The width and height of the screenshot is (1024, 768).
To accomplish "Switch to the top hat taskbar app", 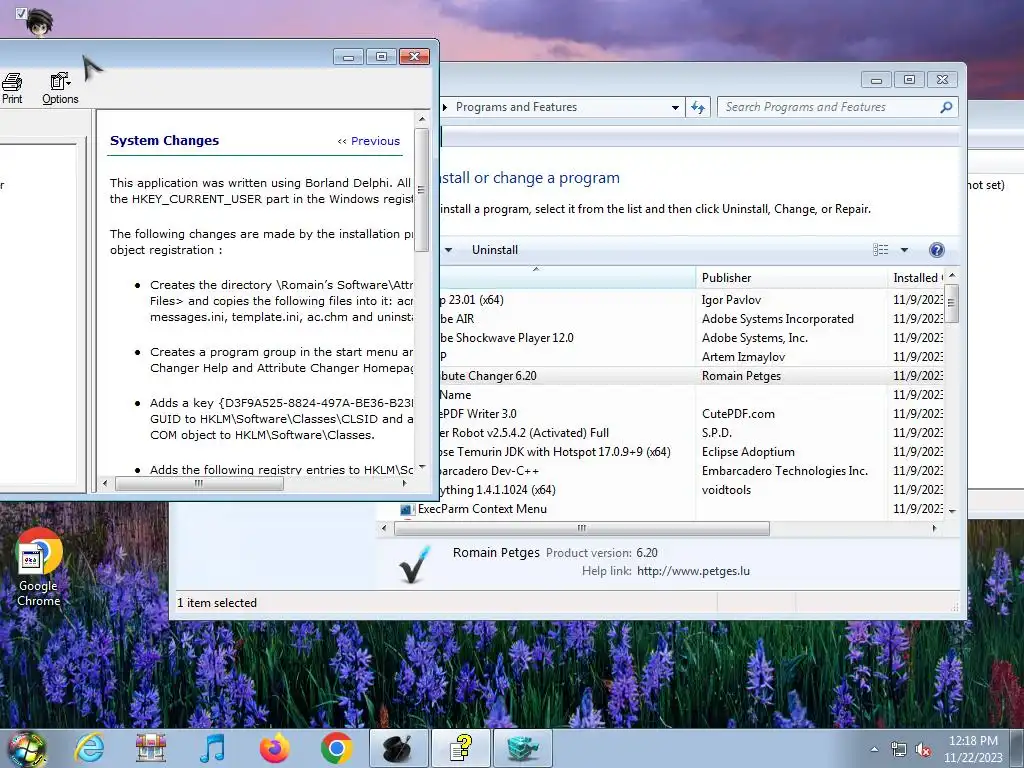I will [x=398, y=748].
